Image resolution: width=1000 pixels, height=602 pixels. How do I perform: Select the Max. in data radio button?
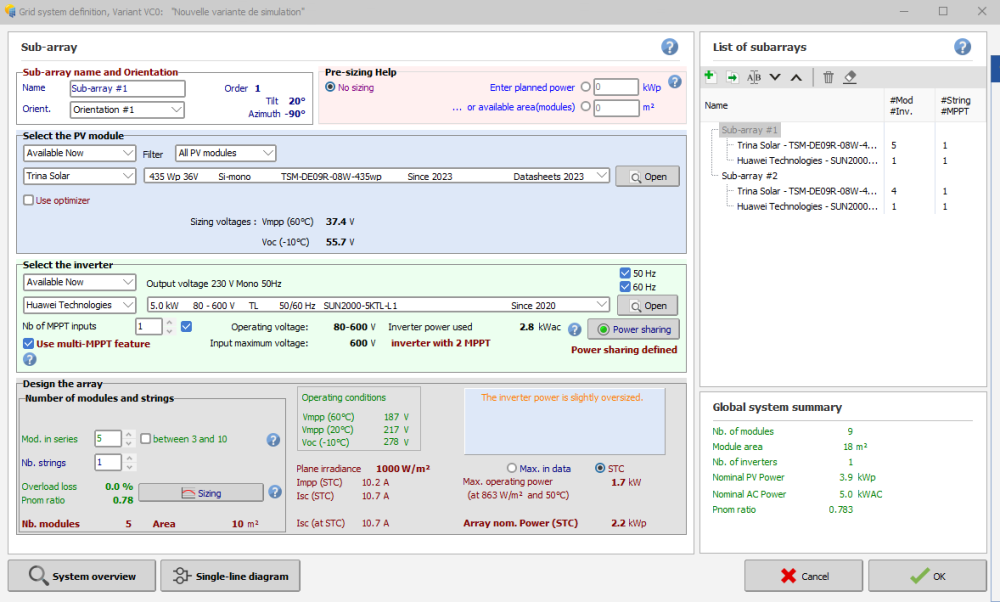(513, 468)
